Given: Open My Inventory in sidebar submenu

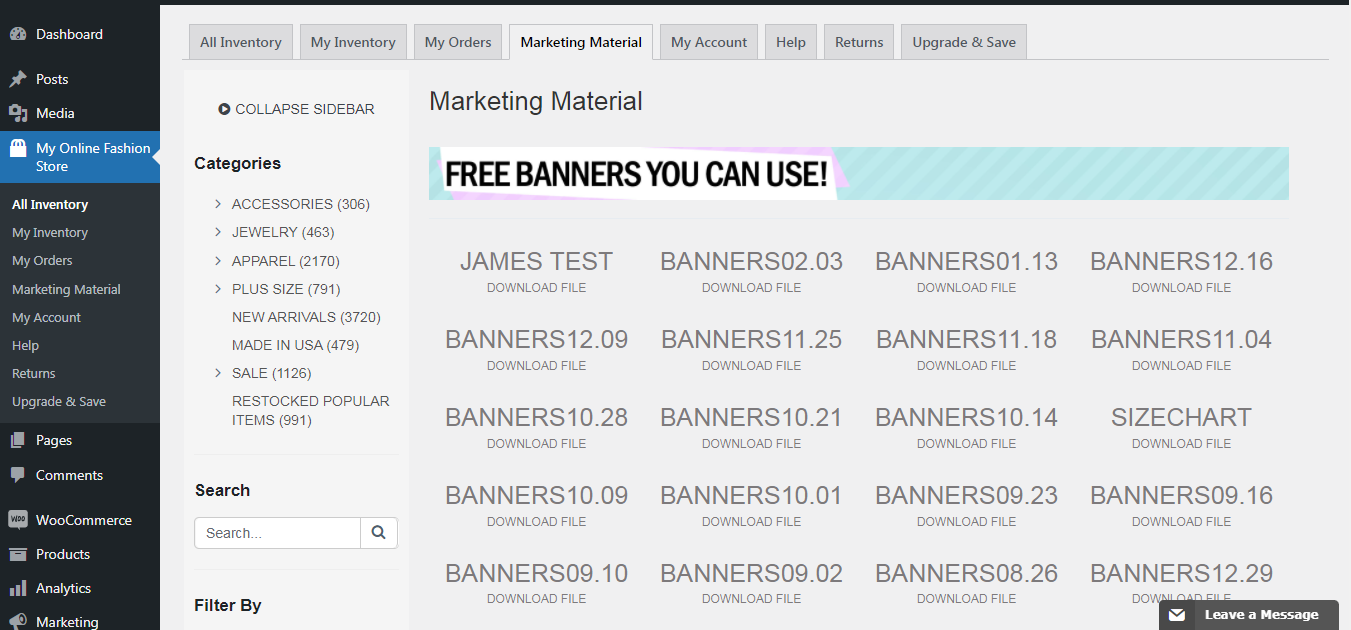Looking at the screenshot, I should pos(50,232).
